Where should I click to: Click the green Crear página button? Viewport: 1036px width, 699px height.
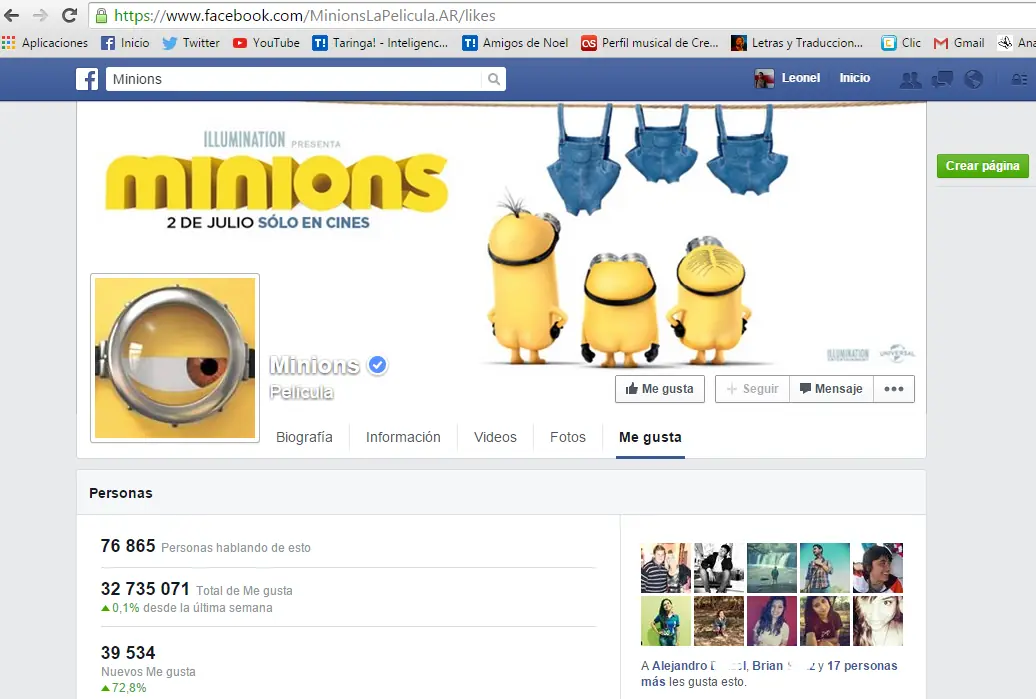982,166
